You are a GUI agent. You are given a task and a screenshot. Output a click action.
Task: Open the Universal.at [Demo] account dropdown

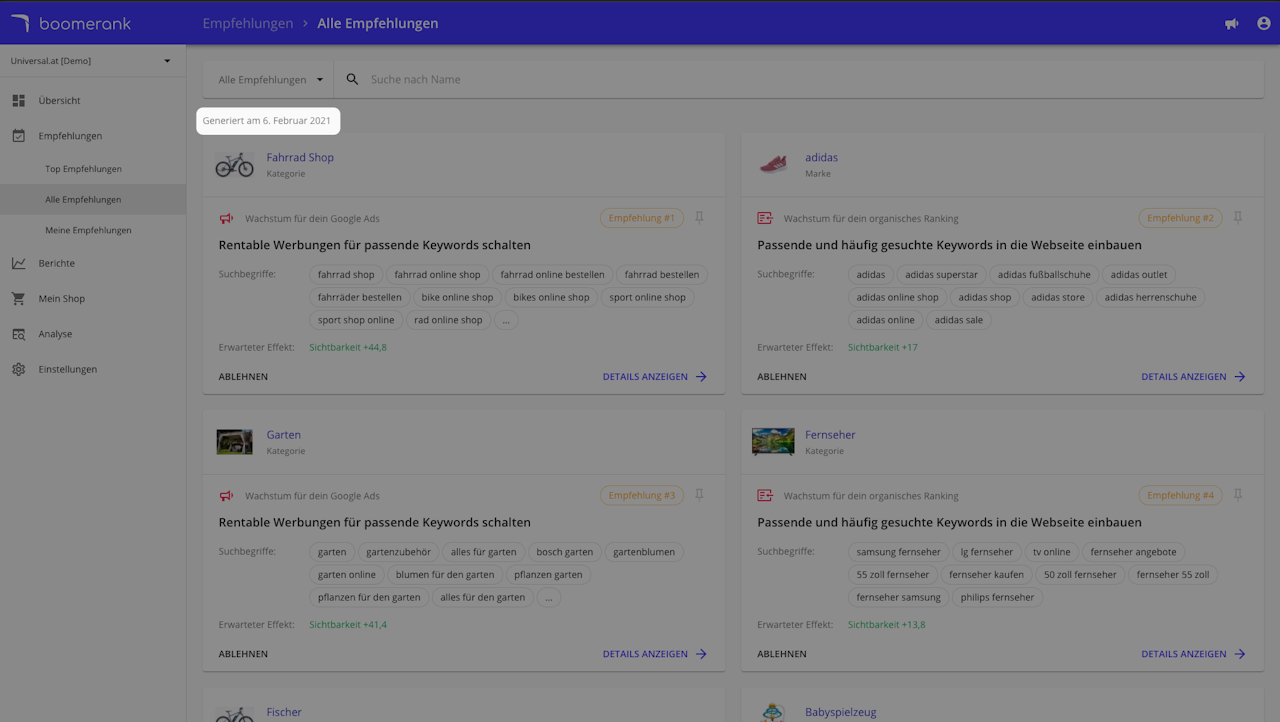(92, 61)
